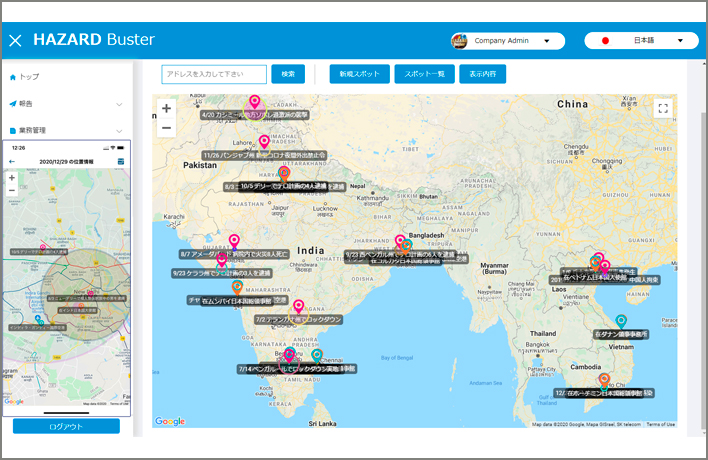708x460 pixels.
Task: Click the Japan flag icon
Action: (x=605, y=41)
